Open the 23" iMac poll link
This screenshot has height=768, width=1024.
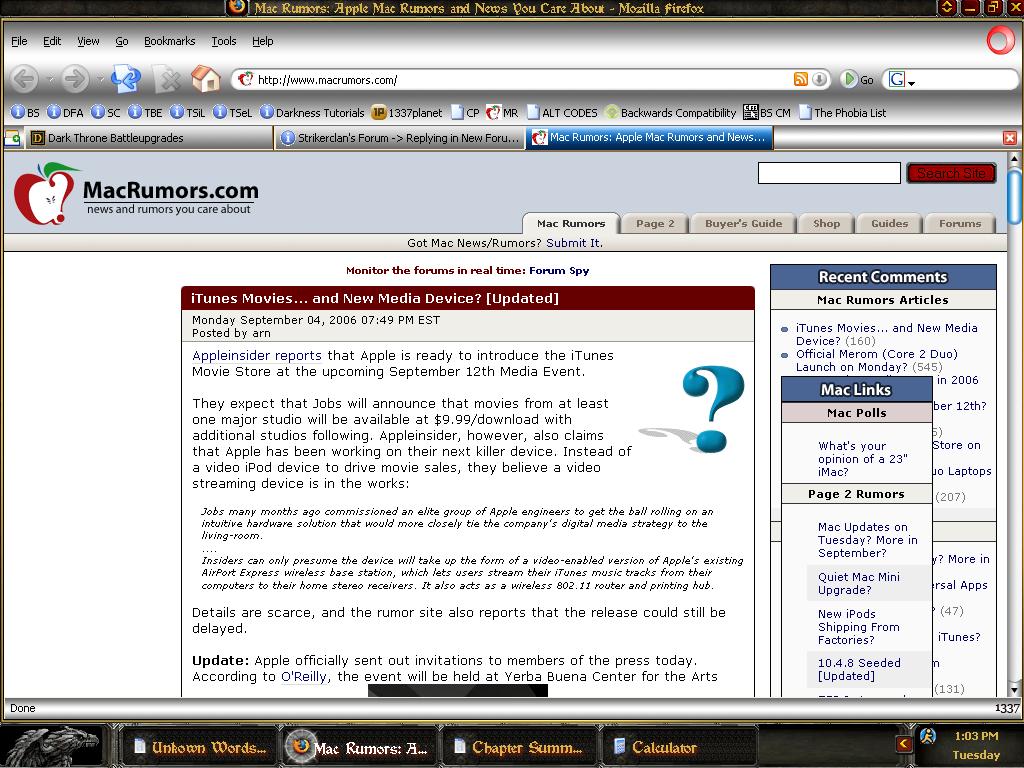(863, 458)
